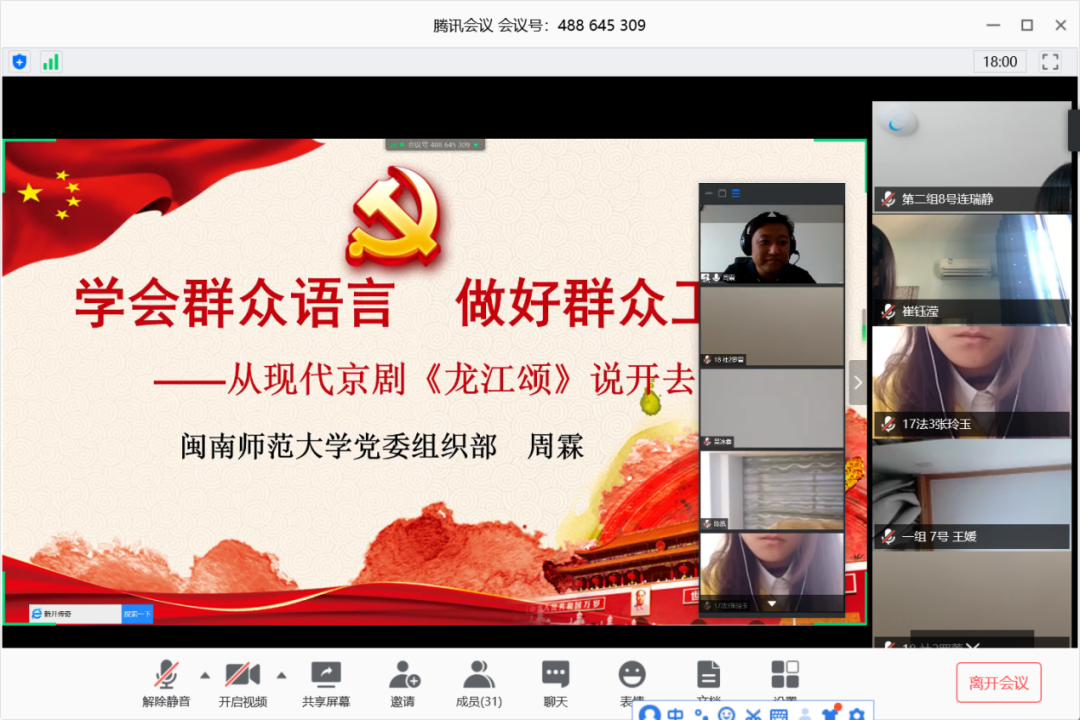1080x720 pixels.
Task: Open audio options arrow beside 解除静音
Action: (205, 673)
